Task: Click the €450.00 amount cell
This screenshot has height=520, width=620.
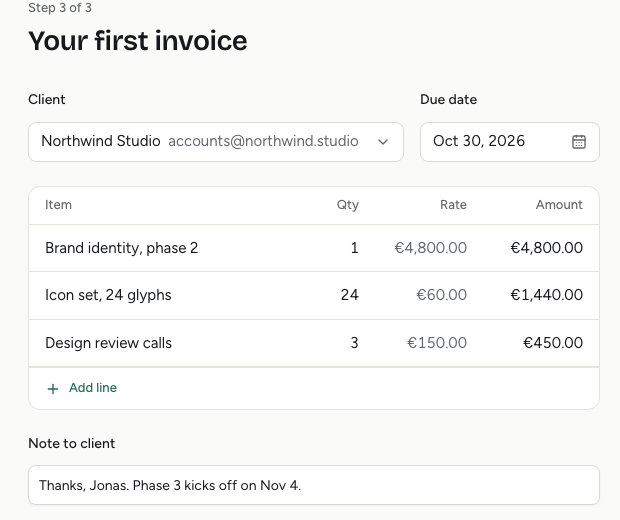Action: click(x=553, y=343)
